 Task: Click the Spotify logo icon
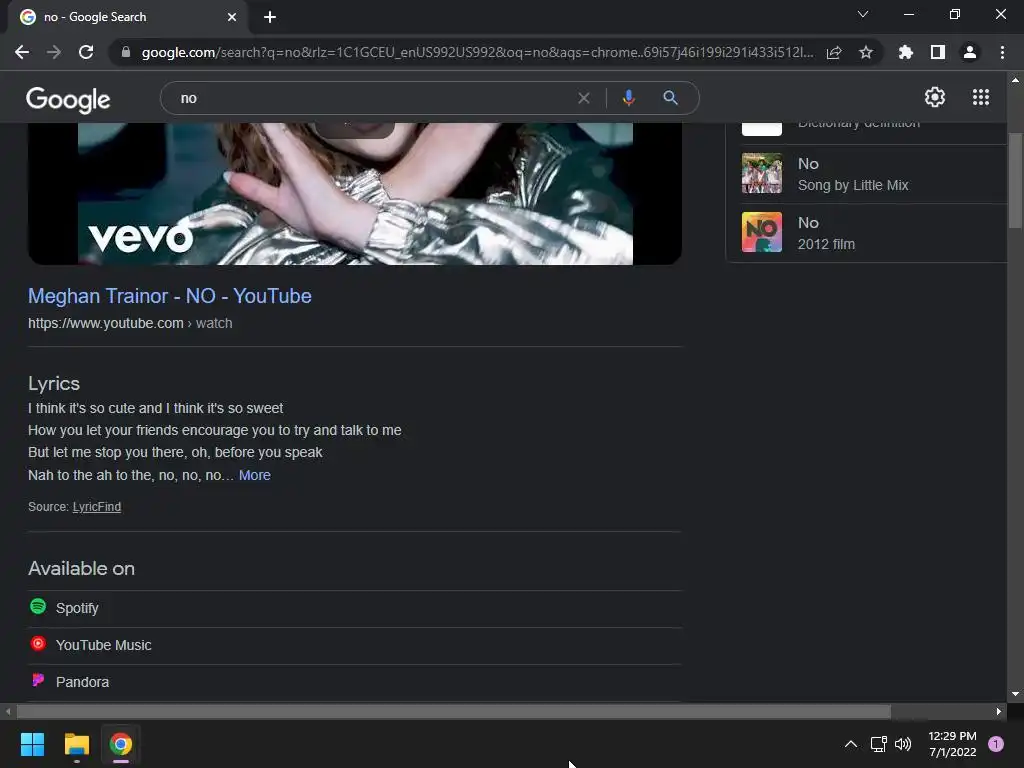click(x=38, y=607)
